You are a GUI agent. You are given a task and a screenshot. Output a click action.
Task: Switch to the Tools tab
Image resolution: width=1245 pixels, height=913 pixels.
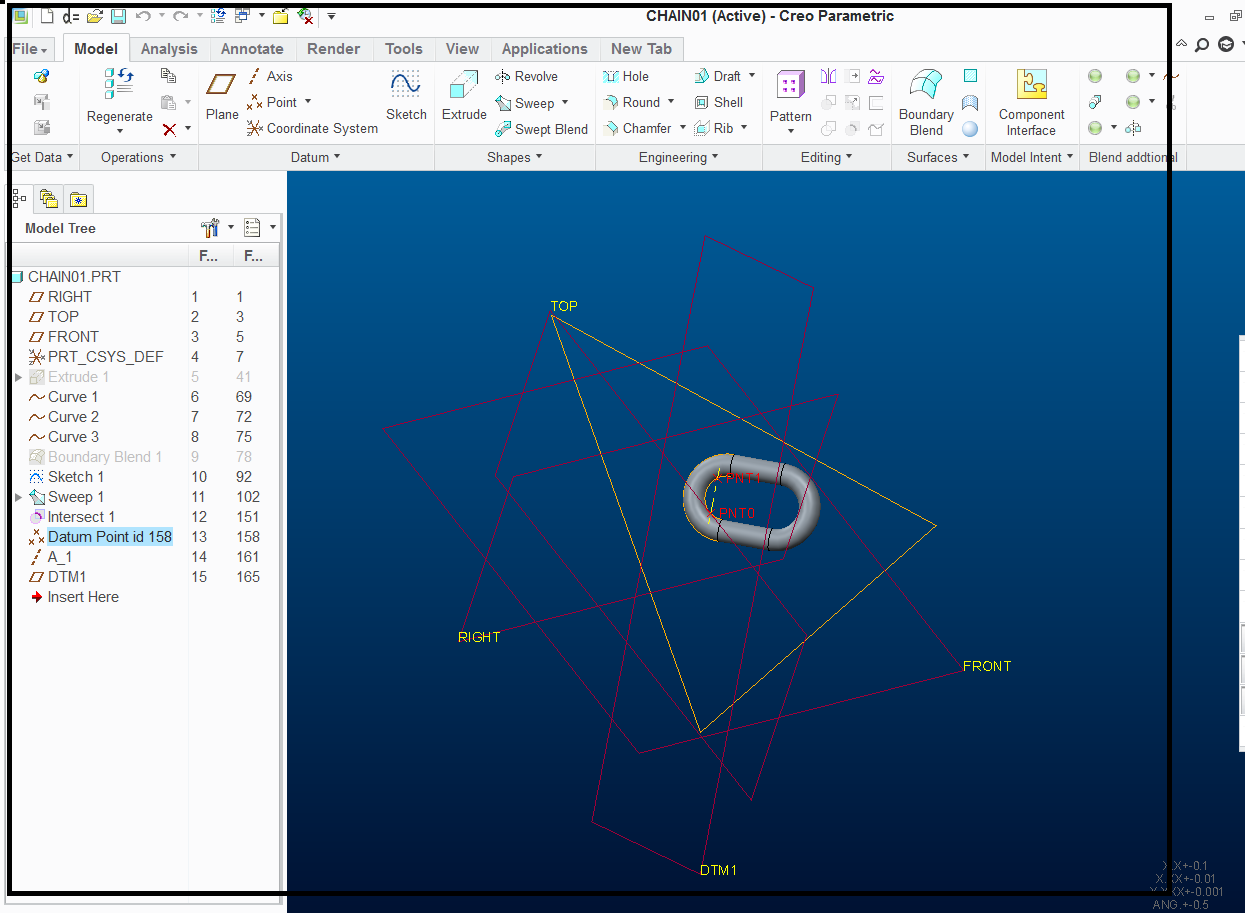click(x=404, y=49)
